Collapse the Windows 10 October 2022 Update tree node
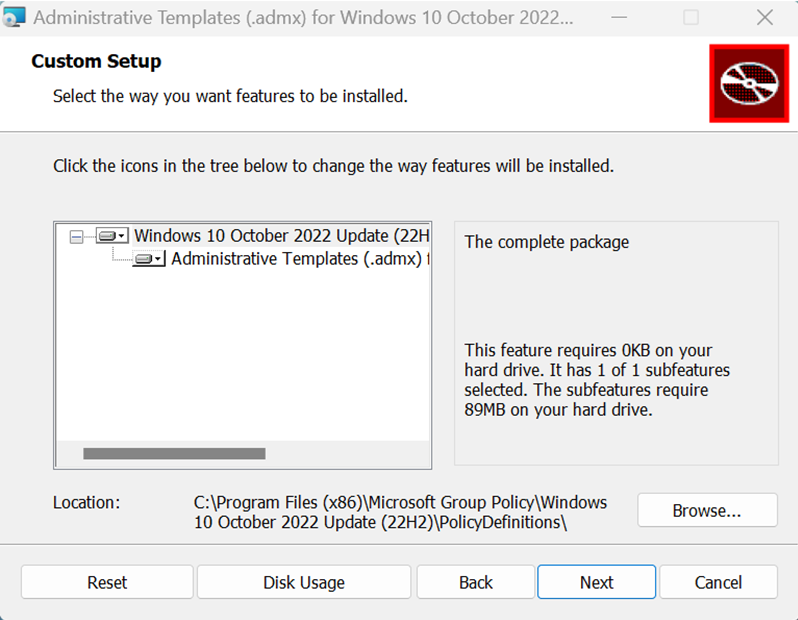 pyautogui.click(x=77, y=237)
